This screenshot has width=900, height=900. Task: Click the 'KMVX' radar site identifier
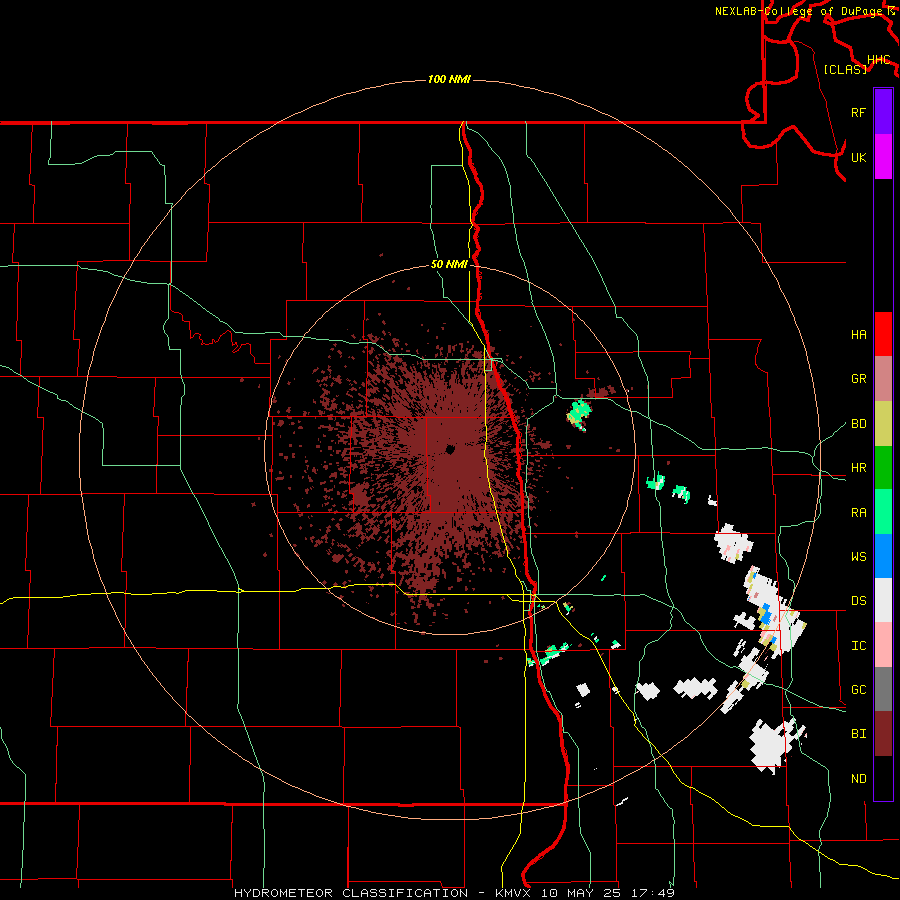511,893
